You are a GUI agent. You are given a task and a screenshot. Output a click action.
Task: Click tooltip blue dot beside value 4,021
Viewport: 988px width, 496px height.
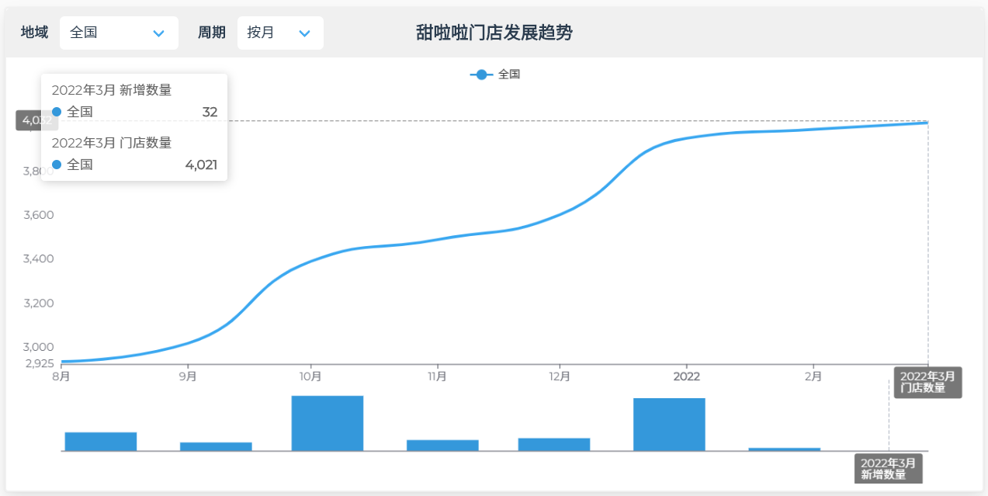[x=57, y=165]
